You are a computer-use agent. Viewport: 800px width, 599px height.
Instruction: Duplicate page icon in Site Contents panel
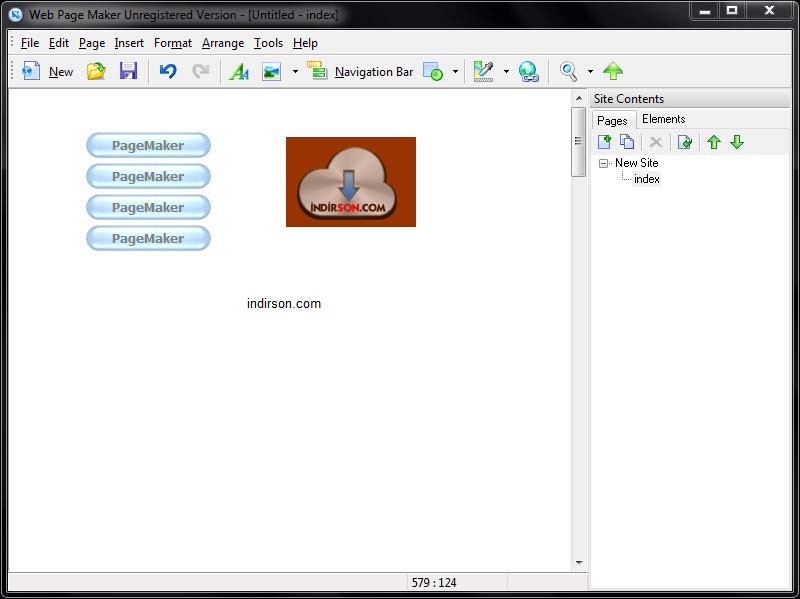(x=627, y=142)
